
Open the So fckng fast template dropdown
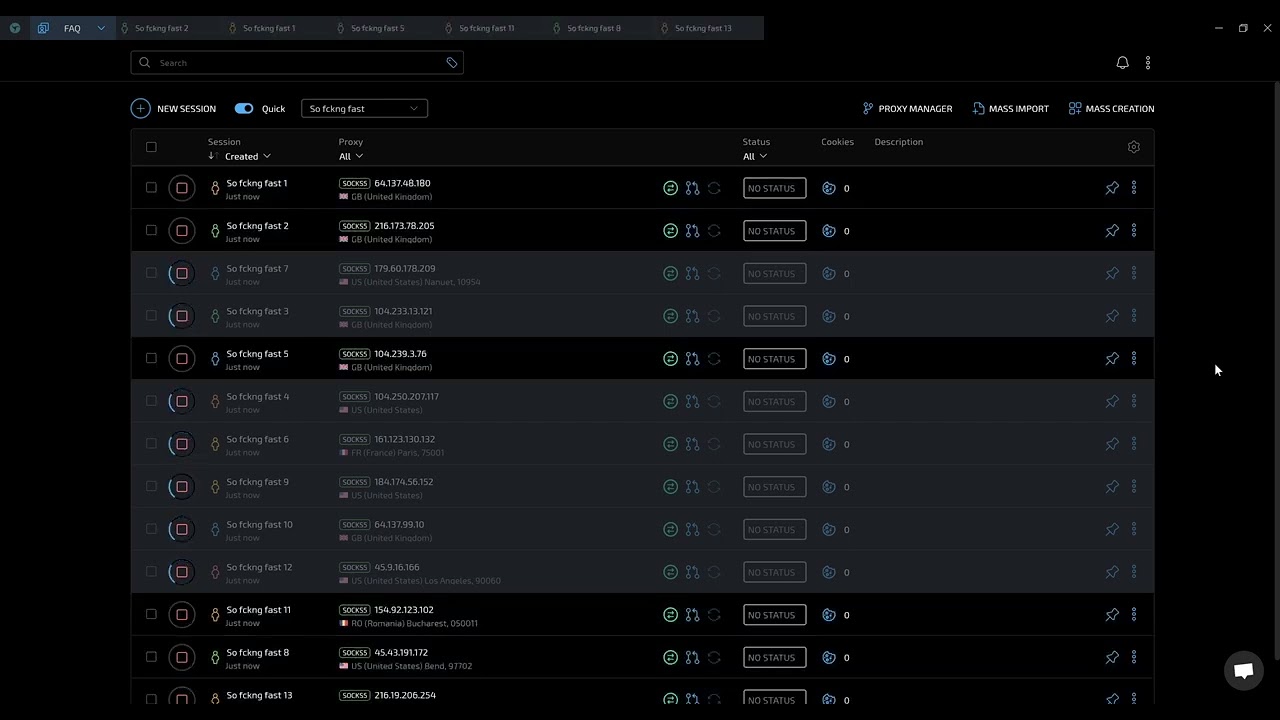tap(364, 108)
